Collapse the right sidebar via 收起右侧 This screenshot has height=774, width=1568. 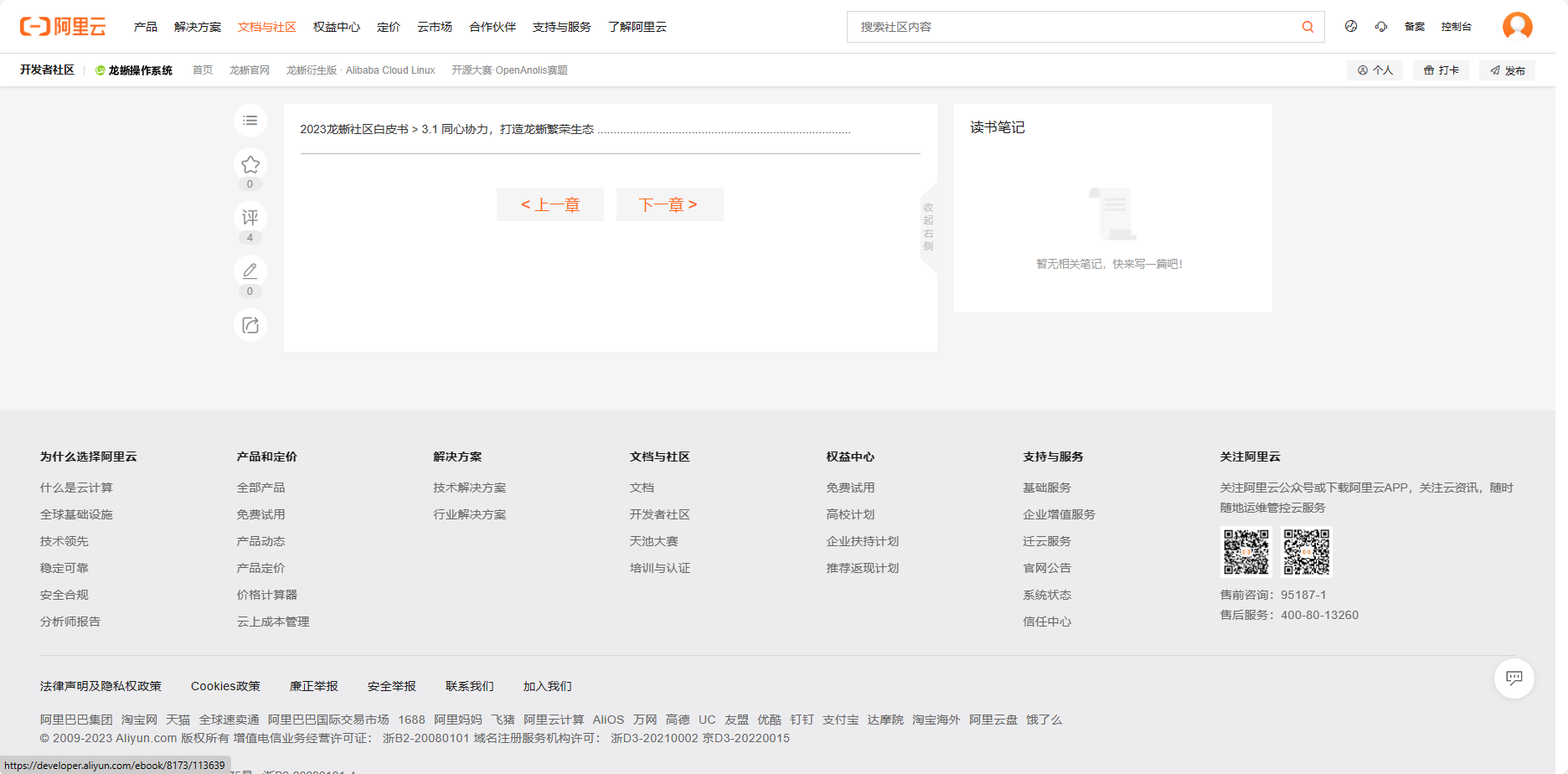click(928, 227)
